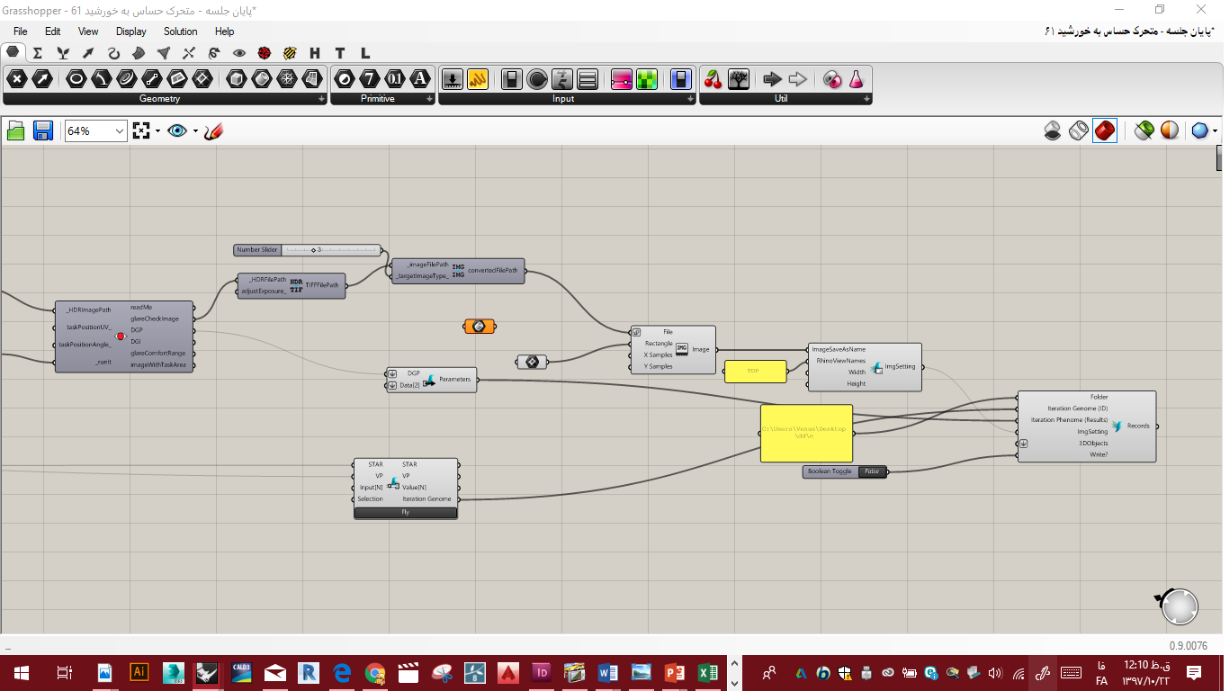Toggle the Boolean Toggle False value
Viewport: 1224px width, 691px height.
click(x=872, y=471)
